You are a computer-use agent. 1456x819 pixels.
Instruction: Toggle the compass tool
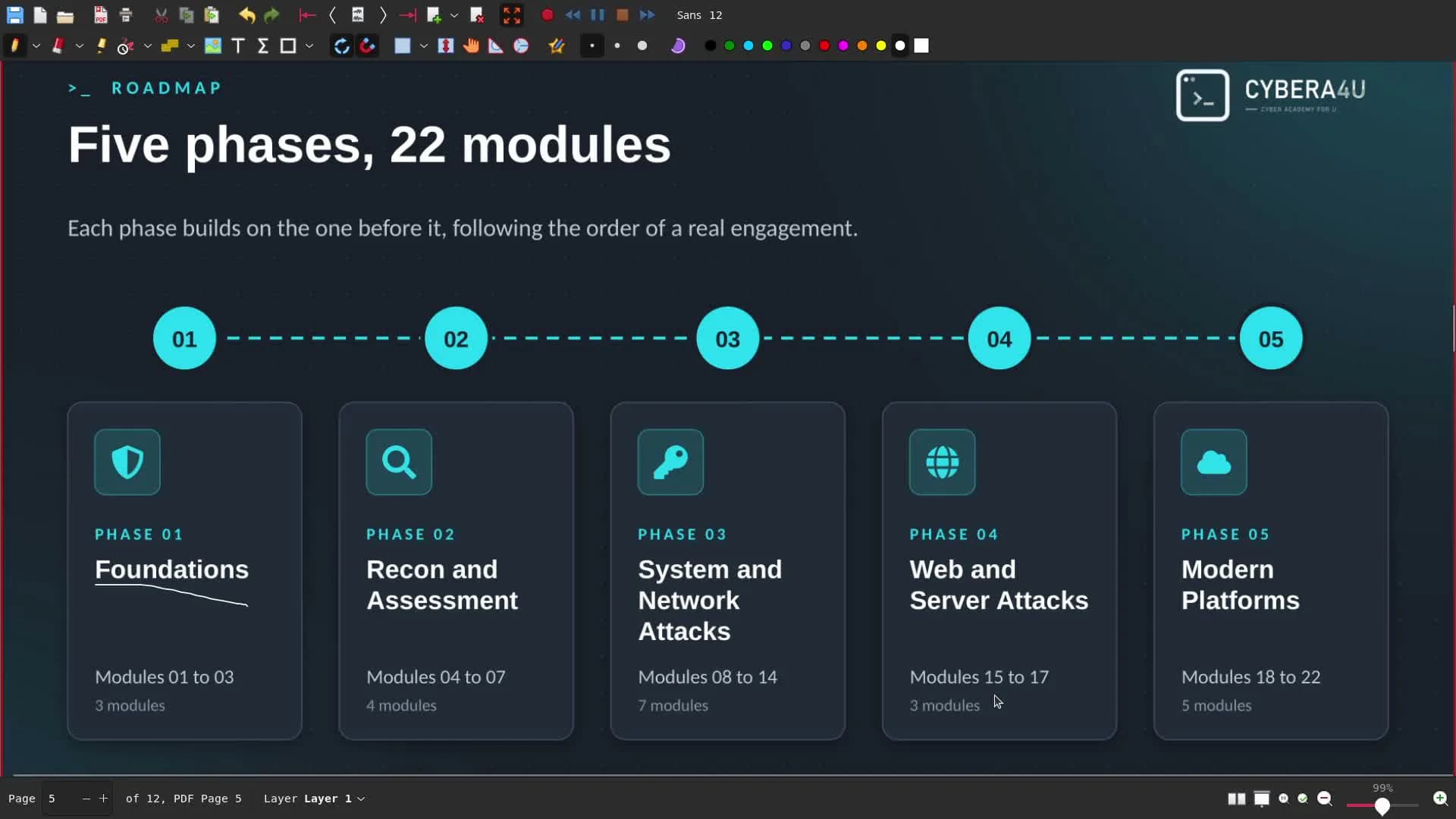pyautogui.click(x=521, y=46)
